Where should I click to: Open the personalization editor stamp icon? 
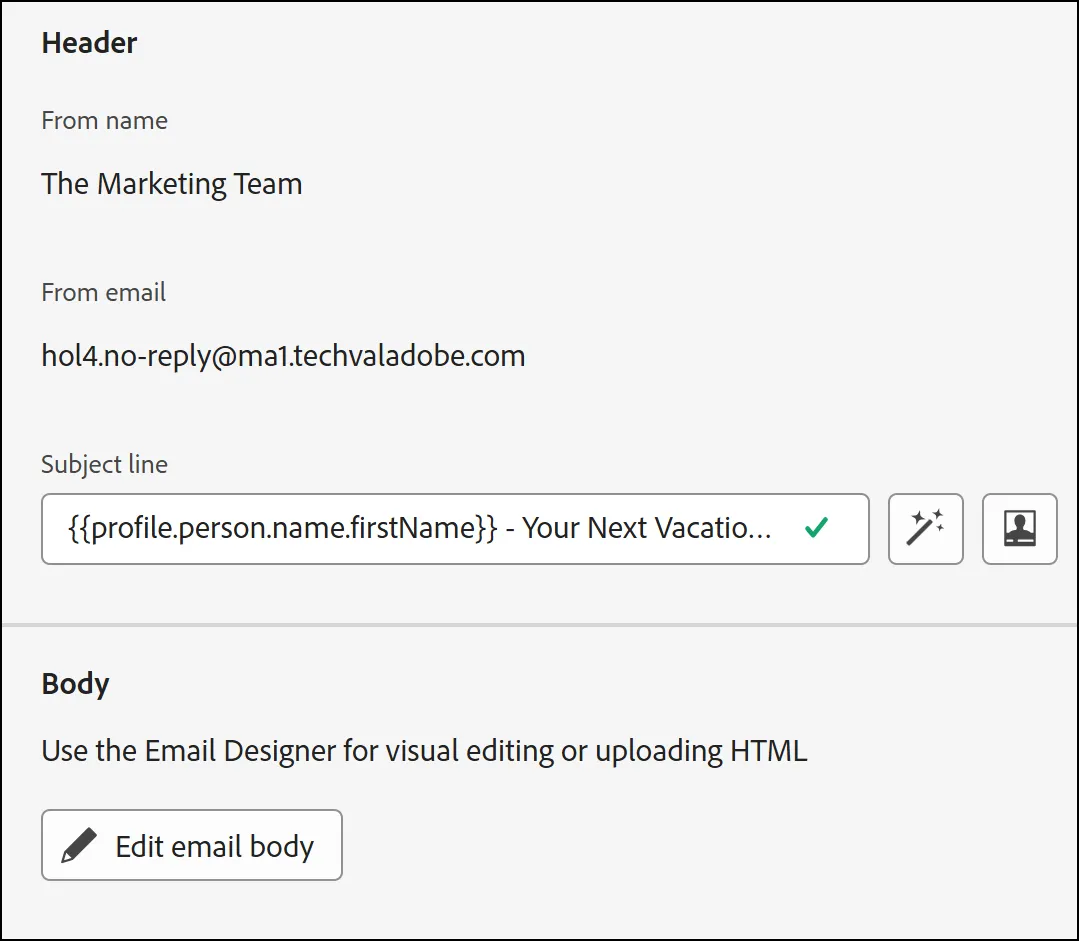(1019, 529)
